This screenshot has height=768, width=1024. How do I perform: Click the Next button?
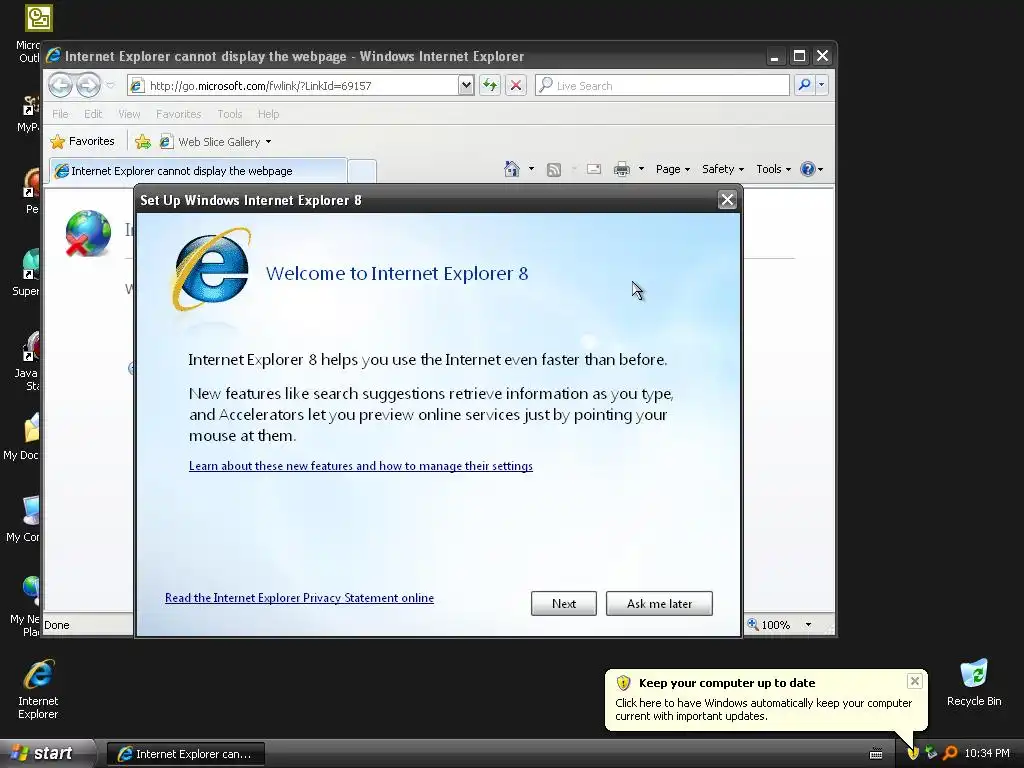coord(564,603)
